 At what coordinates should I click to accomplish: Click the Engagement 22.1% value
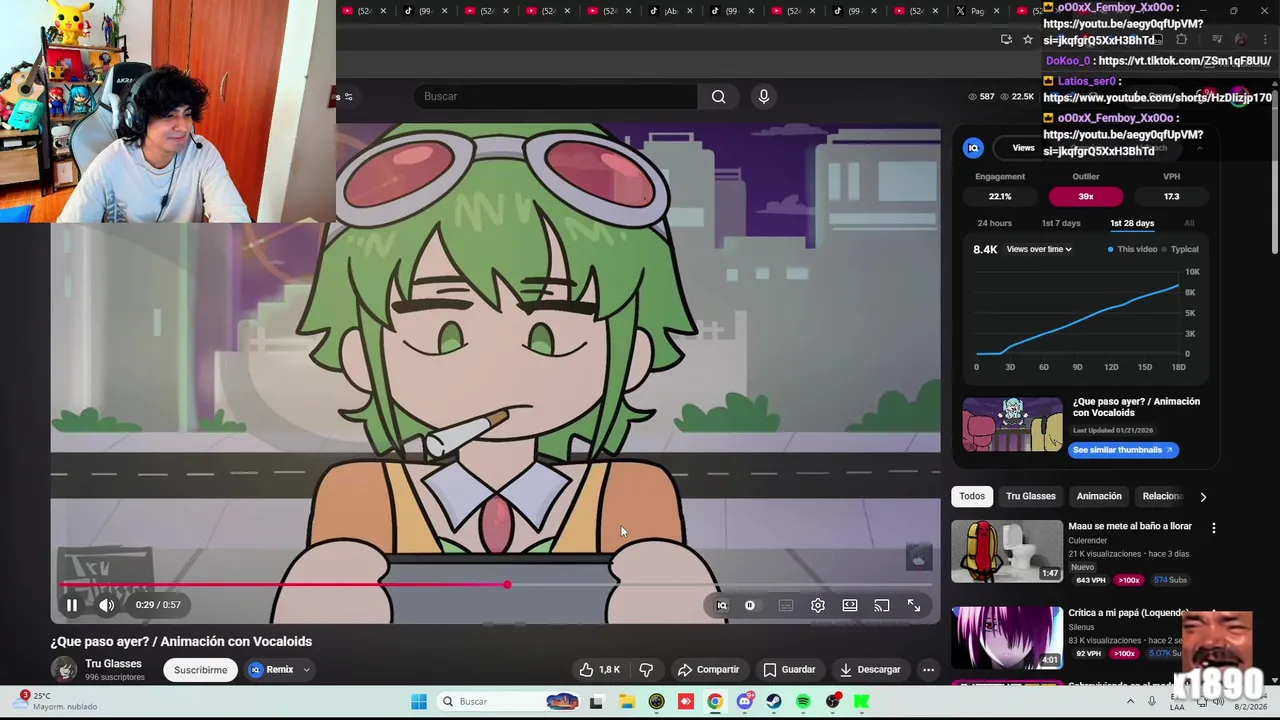(999, 196)
